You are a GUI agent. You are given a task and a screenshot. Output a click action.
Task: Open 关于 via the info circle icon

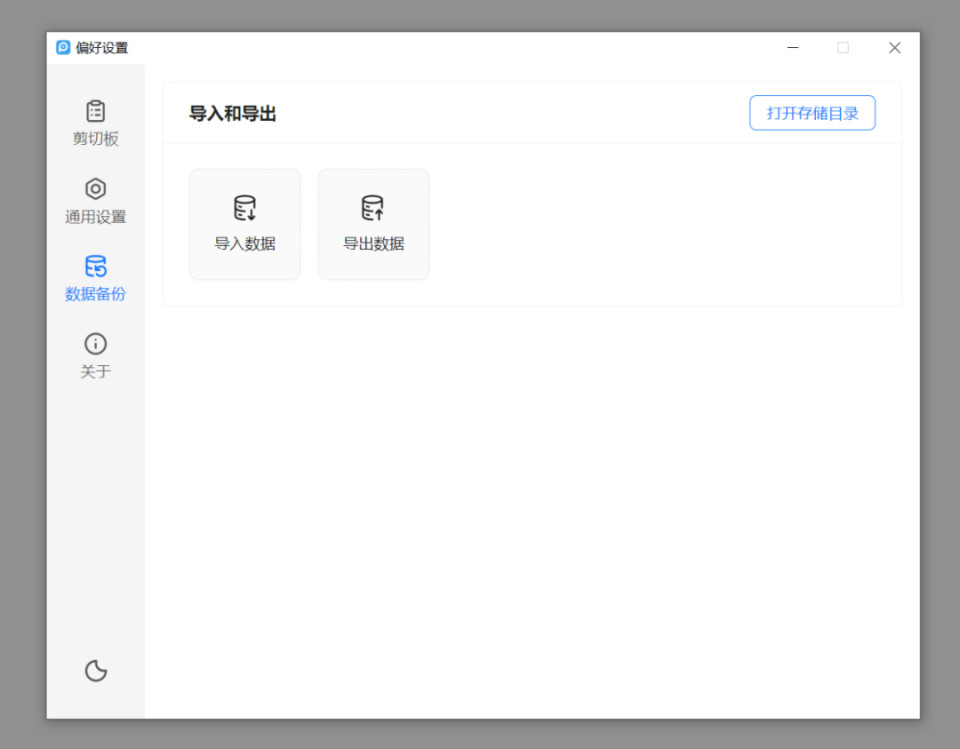95,343
